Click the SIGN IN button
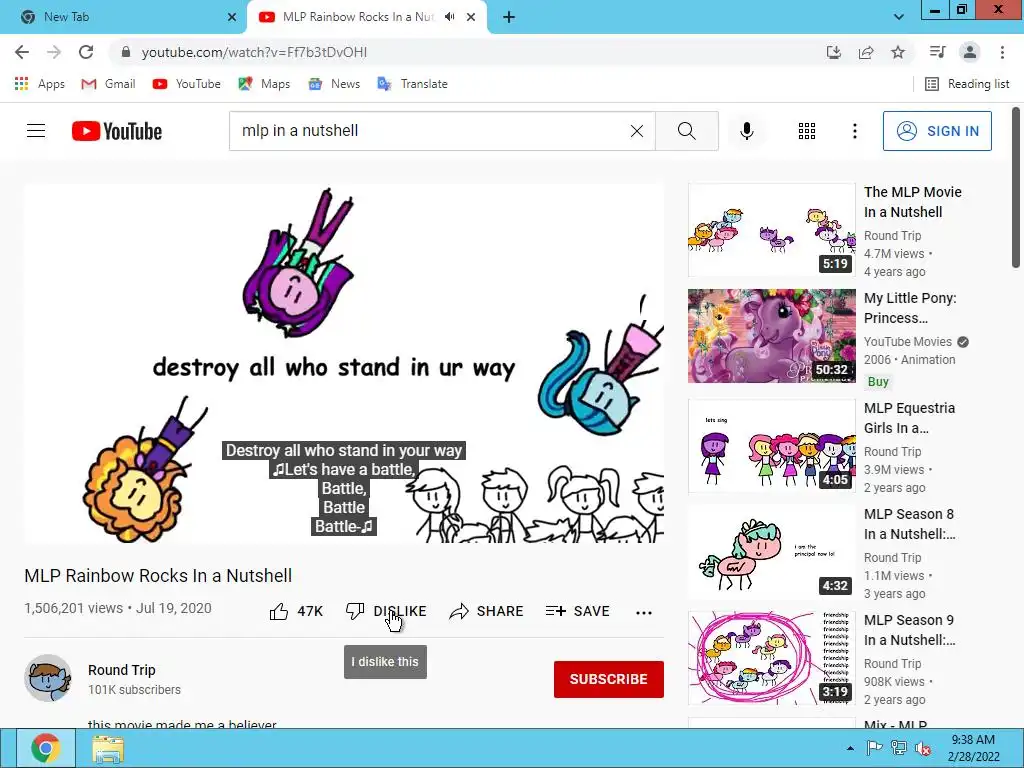1024x768 pixels. pos(936,131)
